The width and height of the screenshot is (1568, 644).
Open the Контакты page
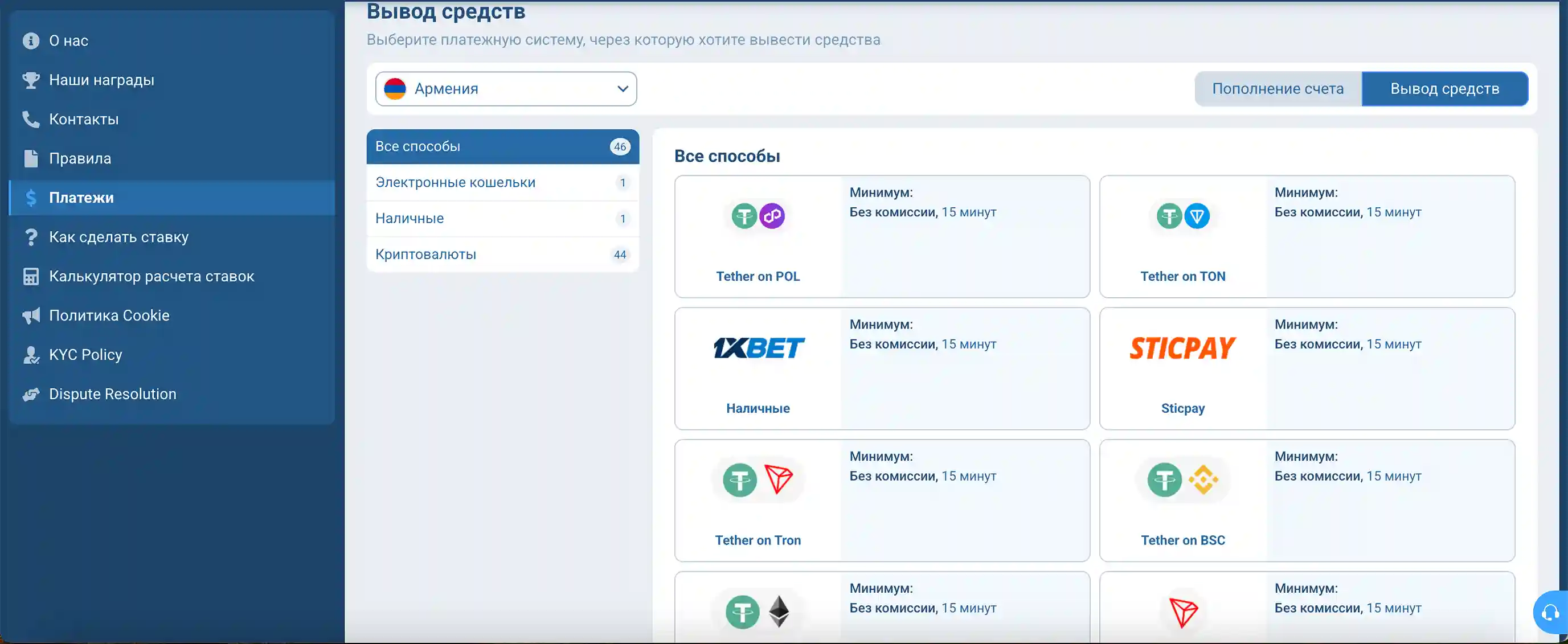pyautogui.click(x=171, y=118)
